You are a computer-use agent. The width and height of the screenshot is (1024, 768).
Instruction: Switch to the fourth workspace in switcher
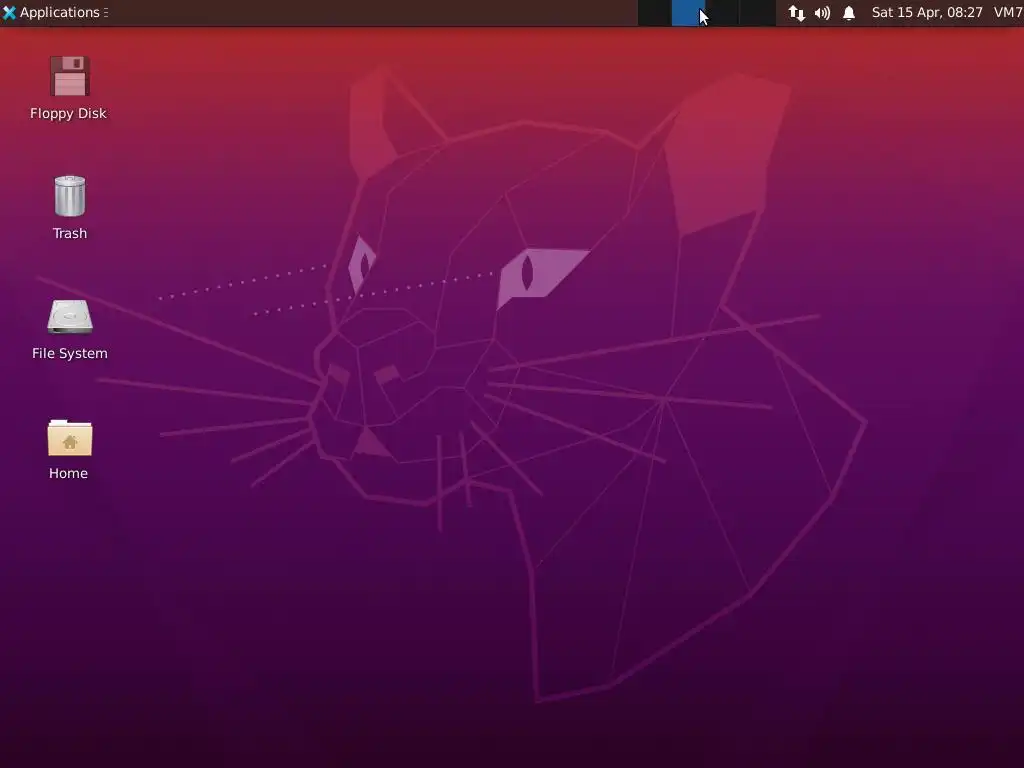click(758, 13)
